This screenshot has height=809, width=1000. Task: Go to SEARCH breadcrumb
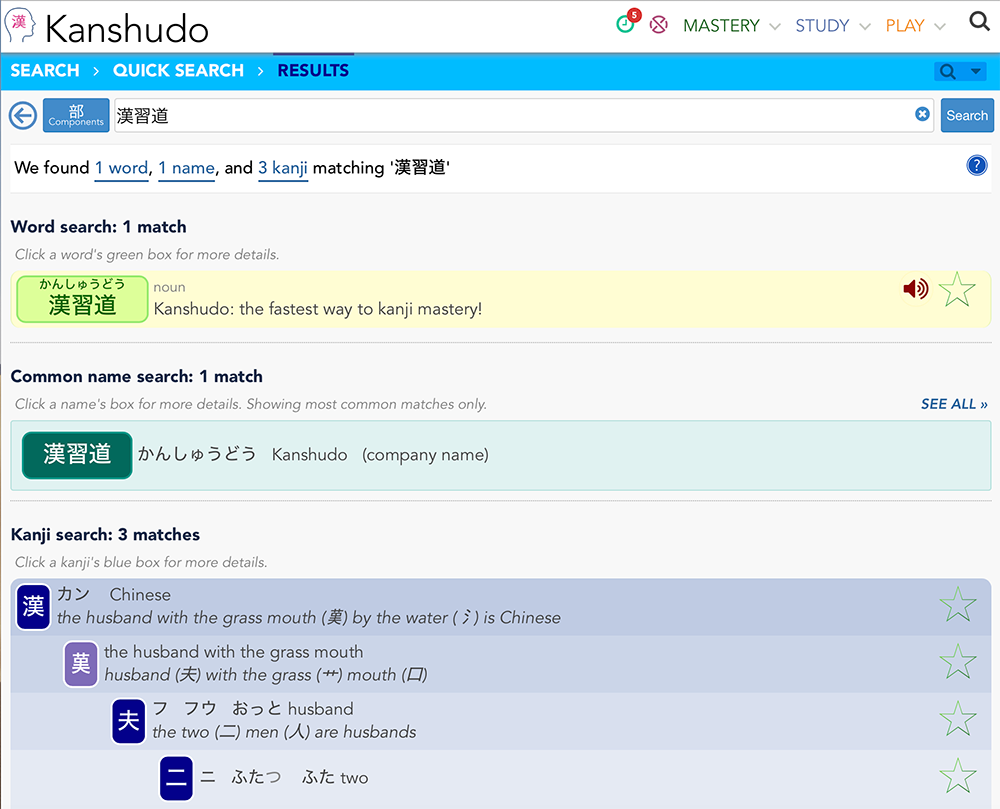tap(45, 70)
